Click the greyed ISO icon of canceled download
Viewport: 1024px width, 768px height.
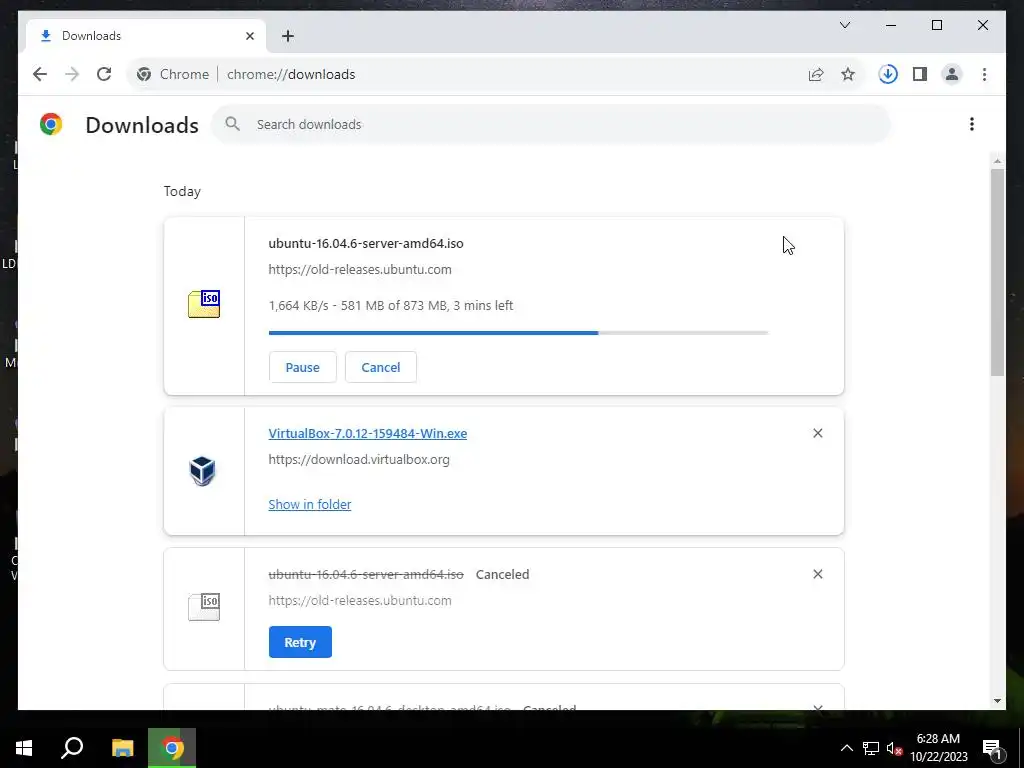click(x=204, y=607)
